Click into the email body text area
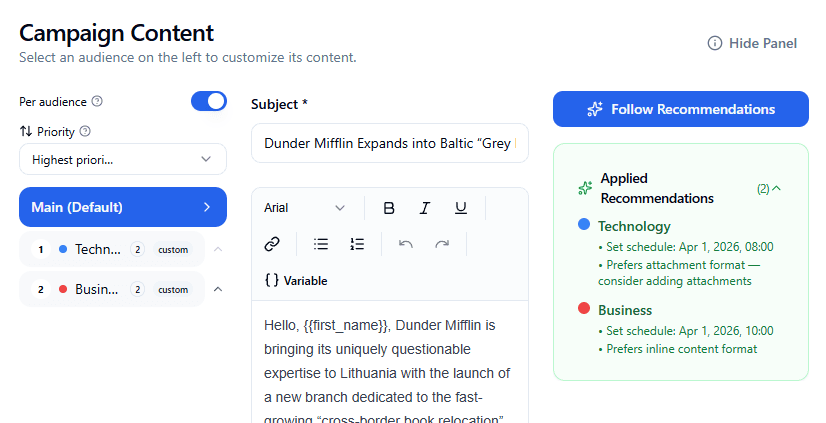Screen dimensions: 826x423 [390, 362]
